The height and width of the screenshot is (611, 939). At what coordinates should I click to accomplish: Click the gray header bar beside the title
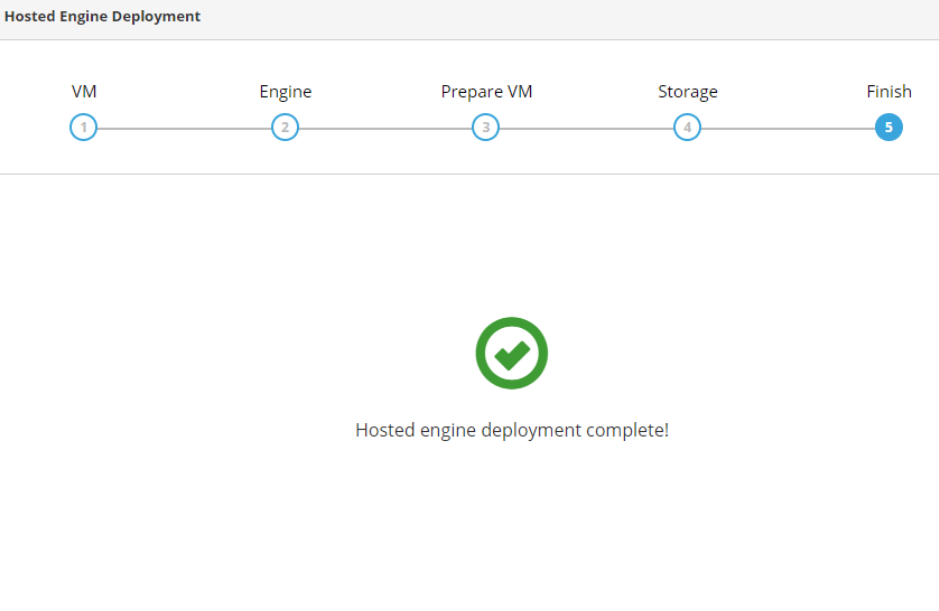pyautogui.click(x=570, y=19)
